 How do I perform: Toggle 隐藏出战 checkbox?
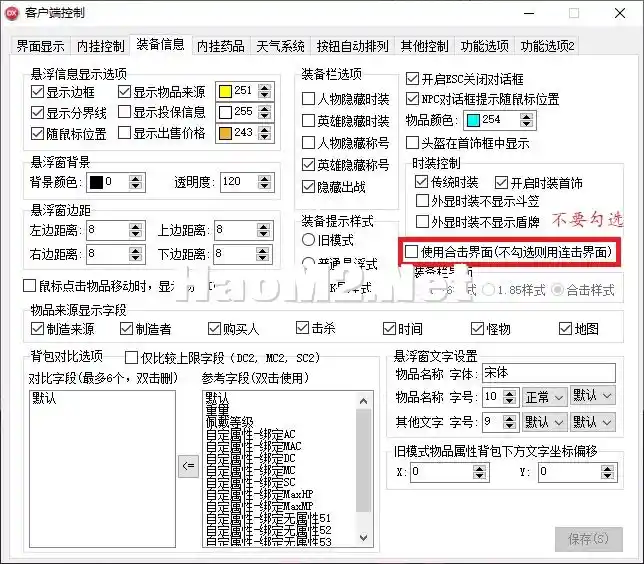point(334,187)
